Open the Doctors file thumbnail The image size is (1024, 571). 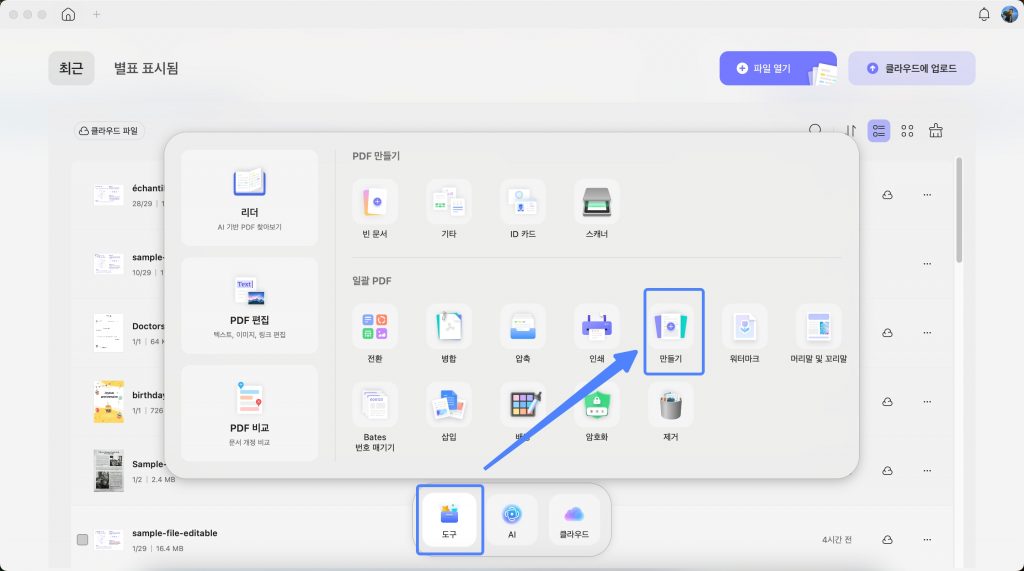tap(108, 333)
